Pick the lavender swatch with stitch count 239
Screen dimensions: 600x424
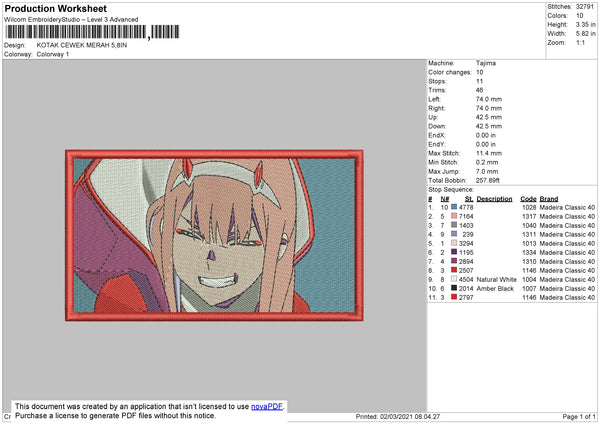tap(454, 234)
